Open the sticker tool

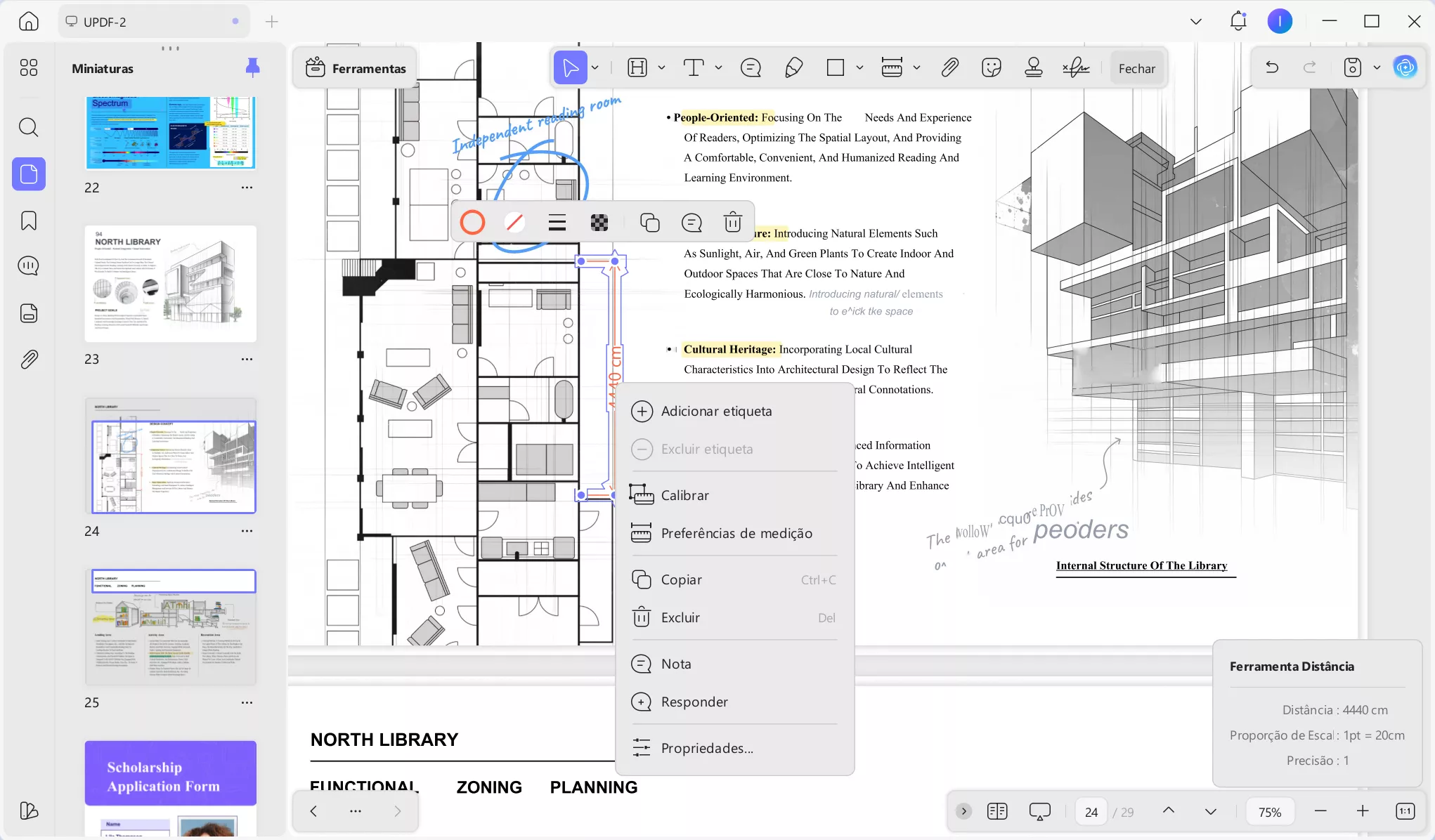tap(991, 67)
